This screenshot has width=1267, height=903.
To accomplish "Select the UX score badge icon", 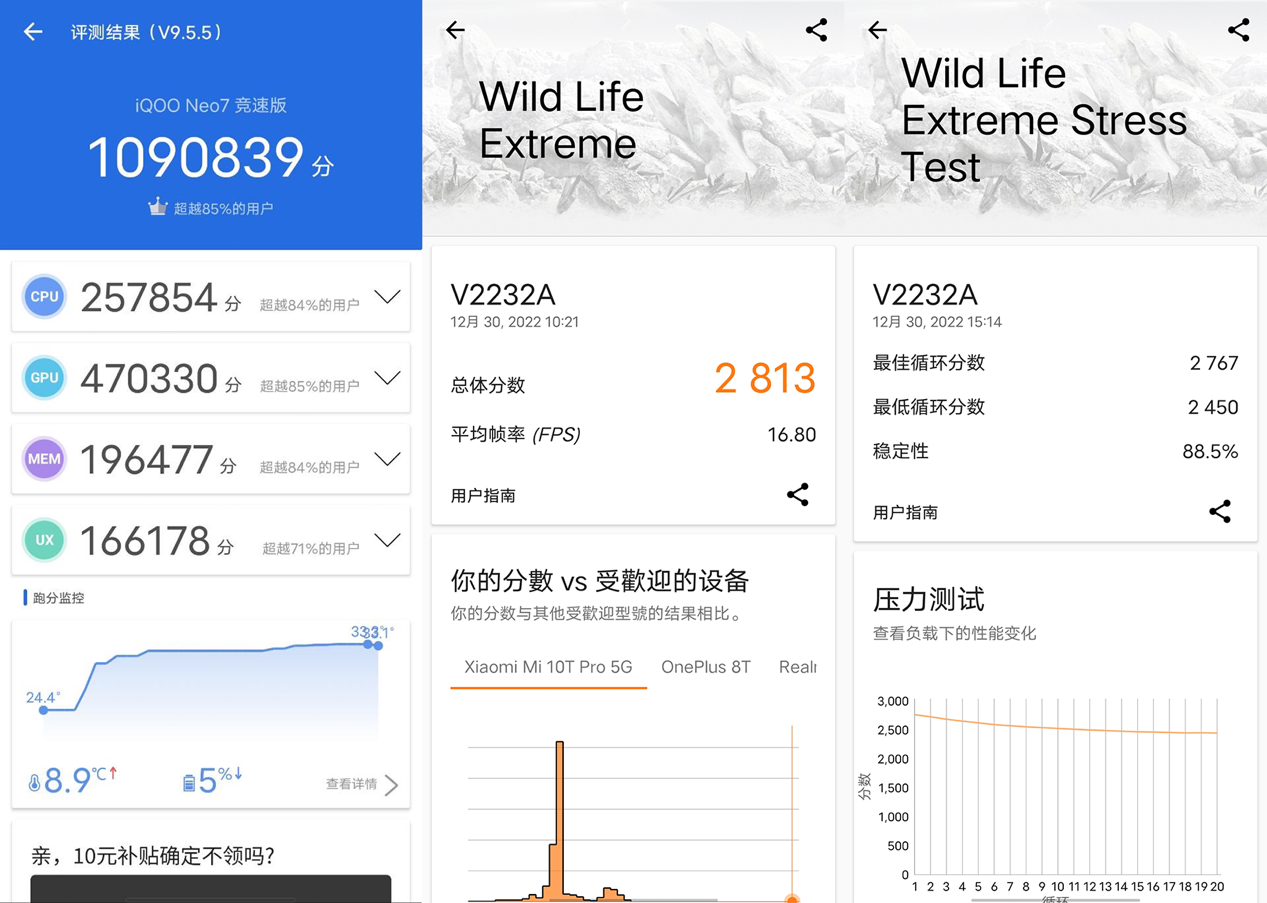I will [x=44, y=540].
